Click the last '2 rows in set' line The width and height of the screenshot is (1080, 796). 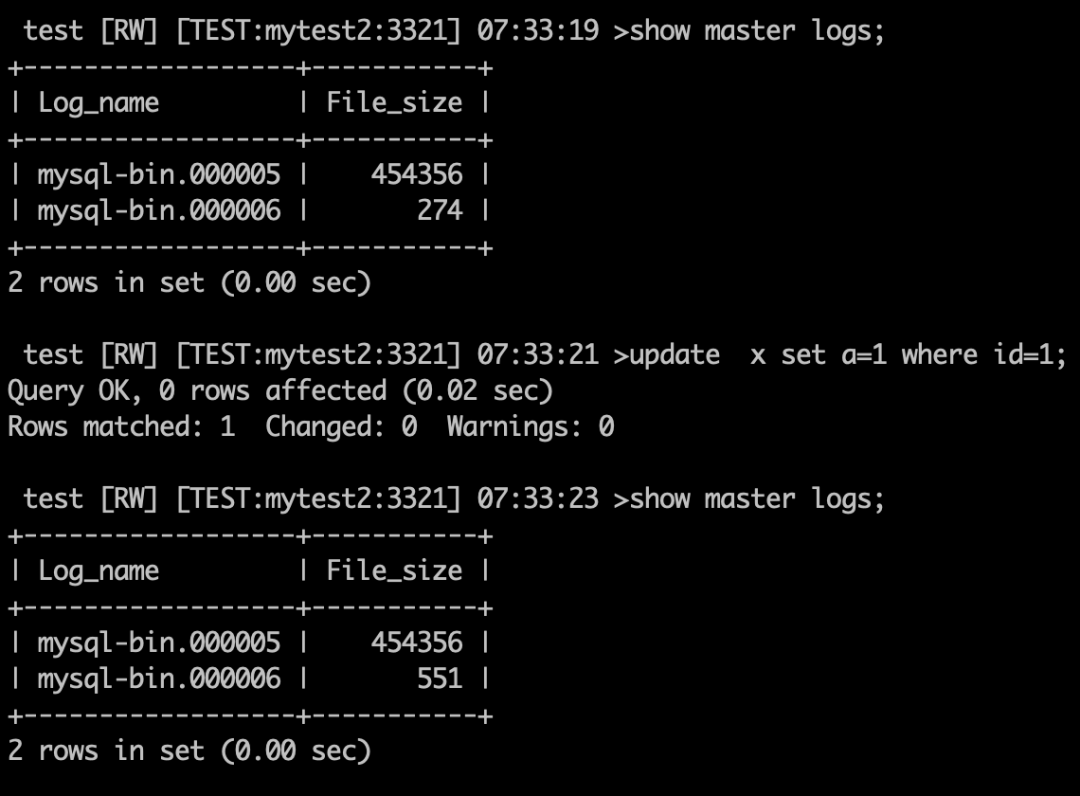pos(189,750)
